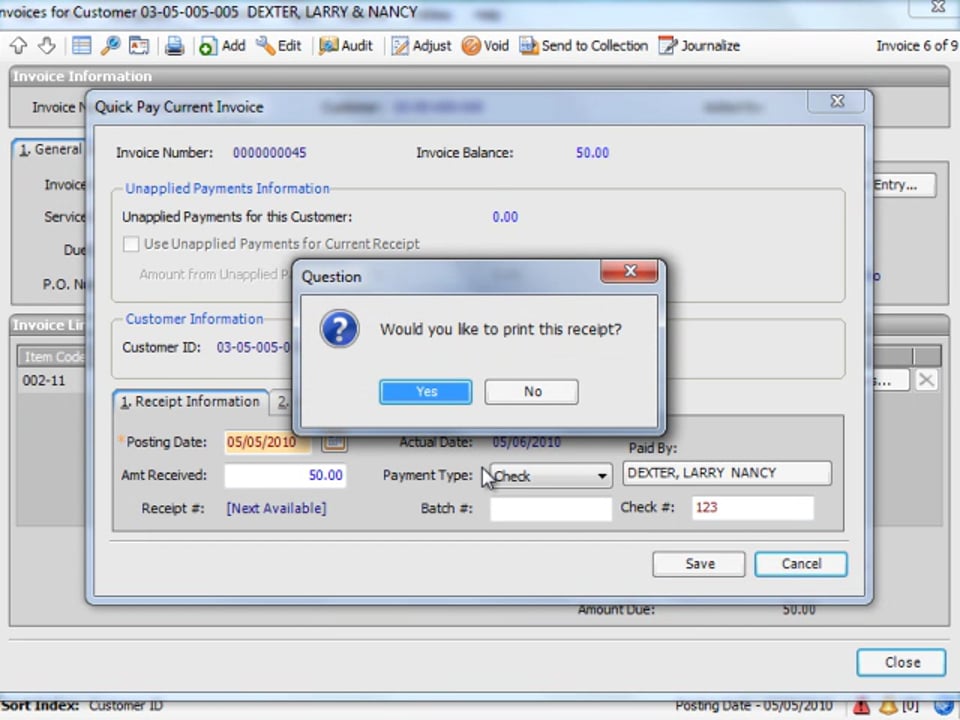Open the list view grid icon
The image size is (960, 720).
coord(81,45)
